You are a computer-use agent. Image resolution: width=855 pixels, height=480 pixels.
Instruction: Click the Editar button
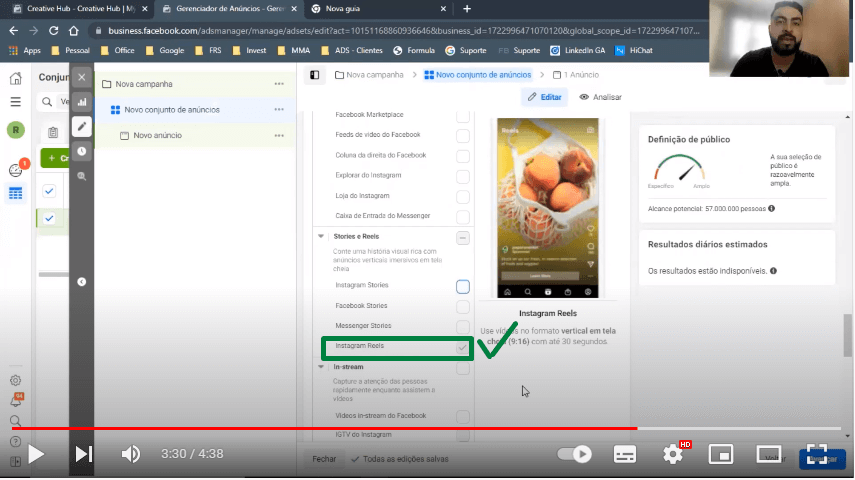tap(544, 97)
